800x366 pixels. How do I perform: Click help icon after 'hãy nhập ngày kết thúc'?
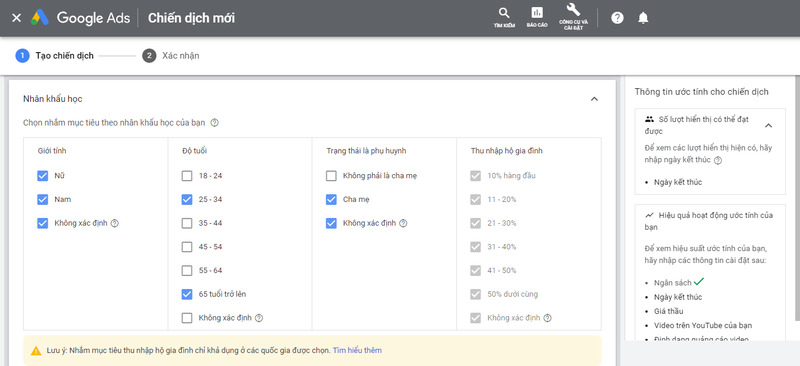tap(718, 160)
